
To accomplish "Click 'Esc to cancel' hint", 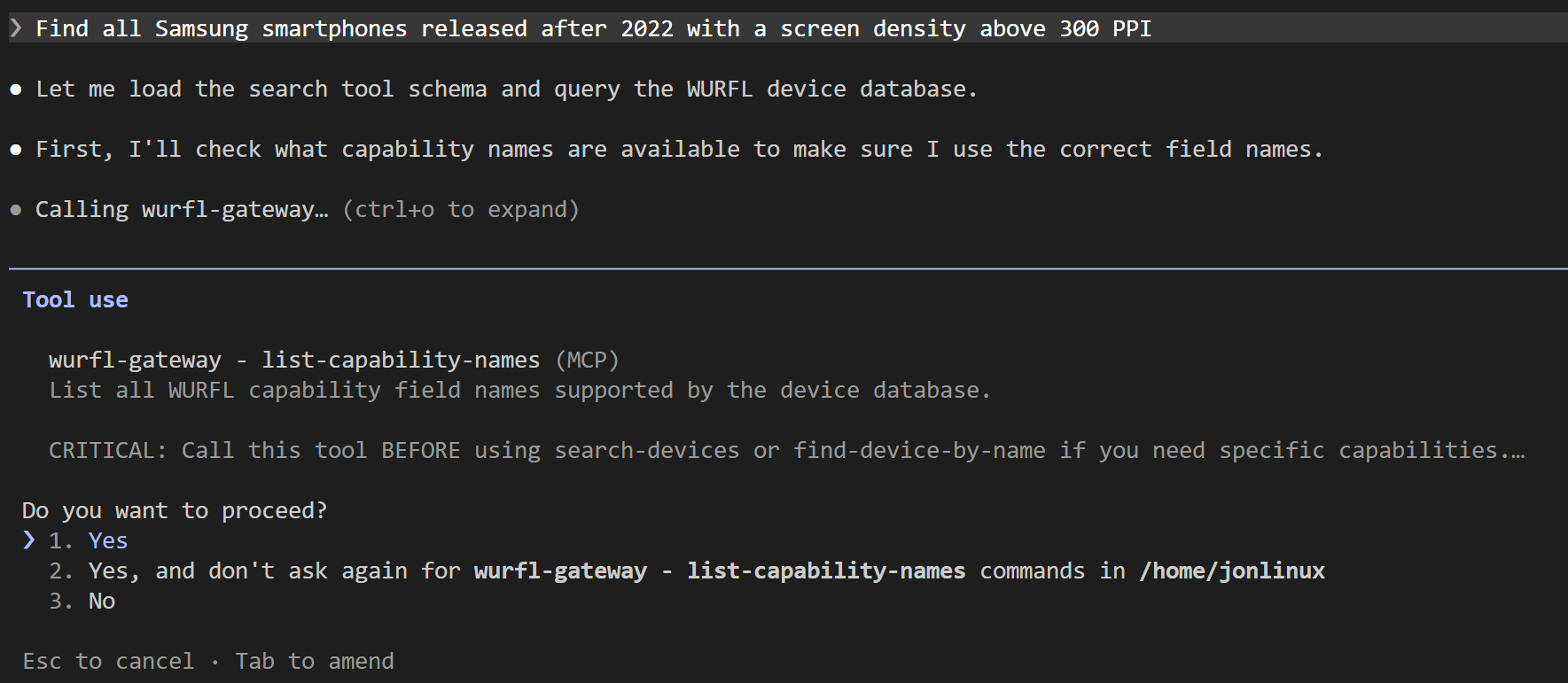I will [108, 661].
